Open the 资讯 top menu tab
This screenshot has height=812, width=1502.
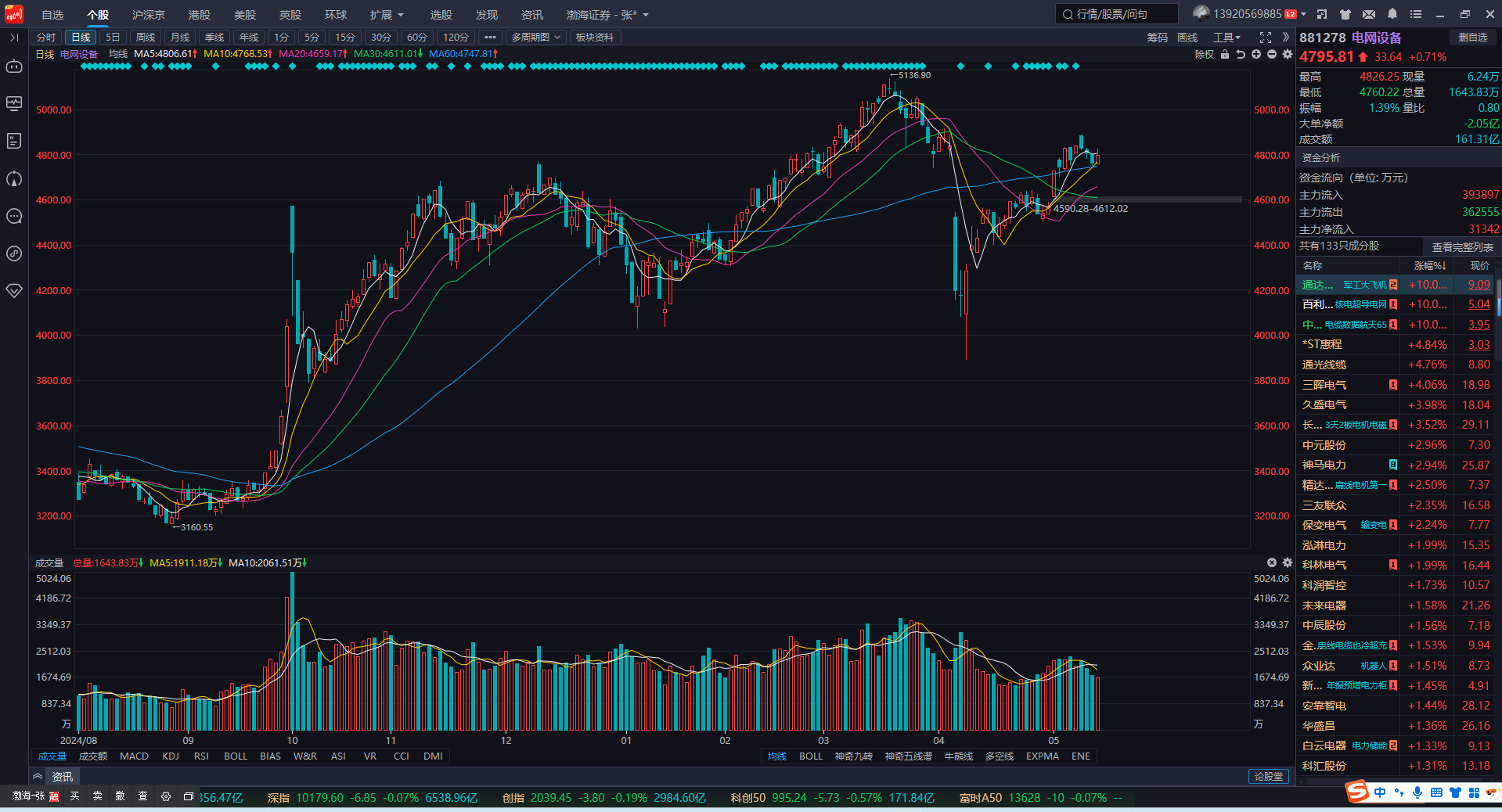tap(532, 15)
